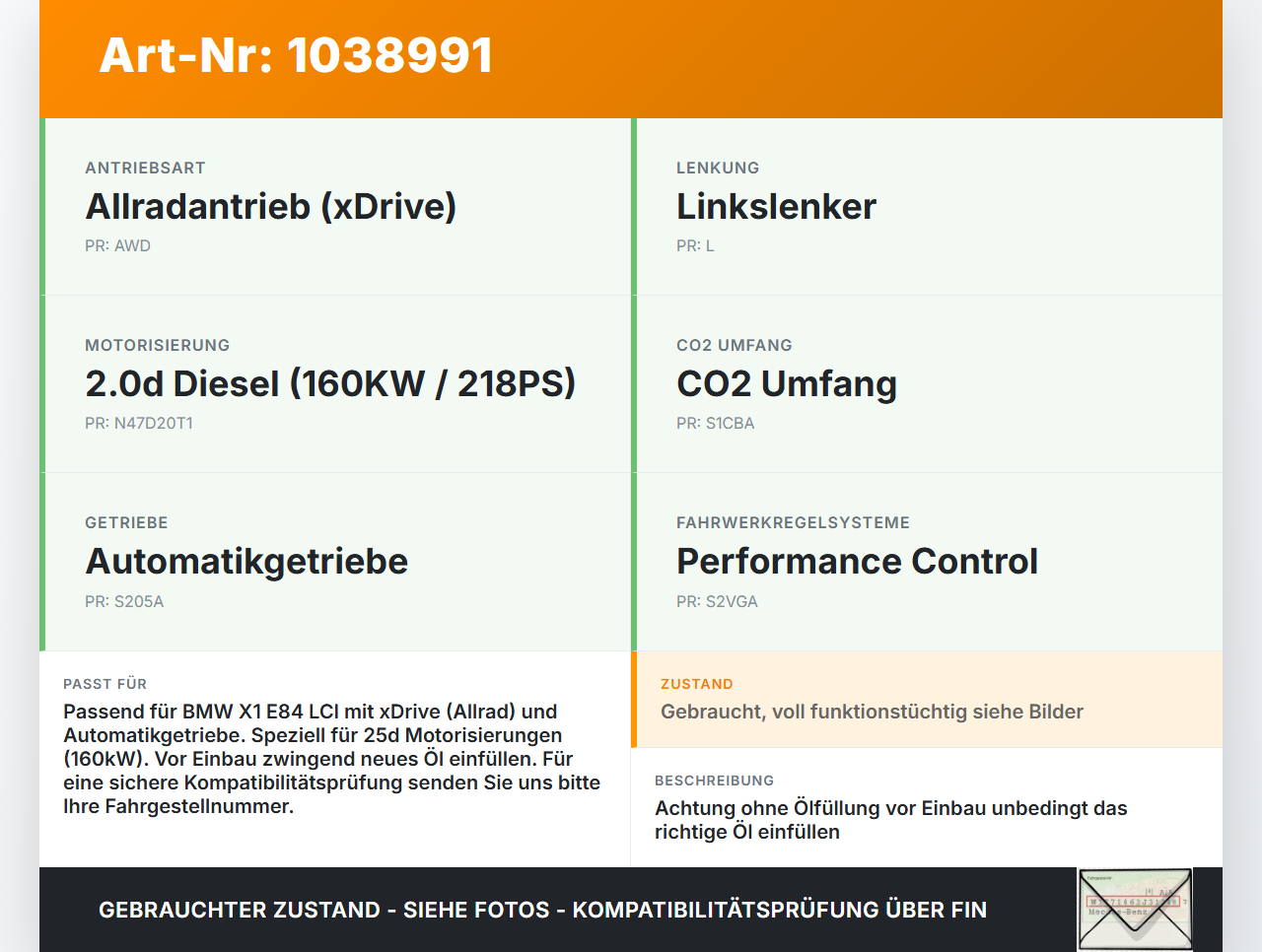Click the Art-Nr: 1038991 heading
The image size is (1262, 952).
pos(296,55)
